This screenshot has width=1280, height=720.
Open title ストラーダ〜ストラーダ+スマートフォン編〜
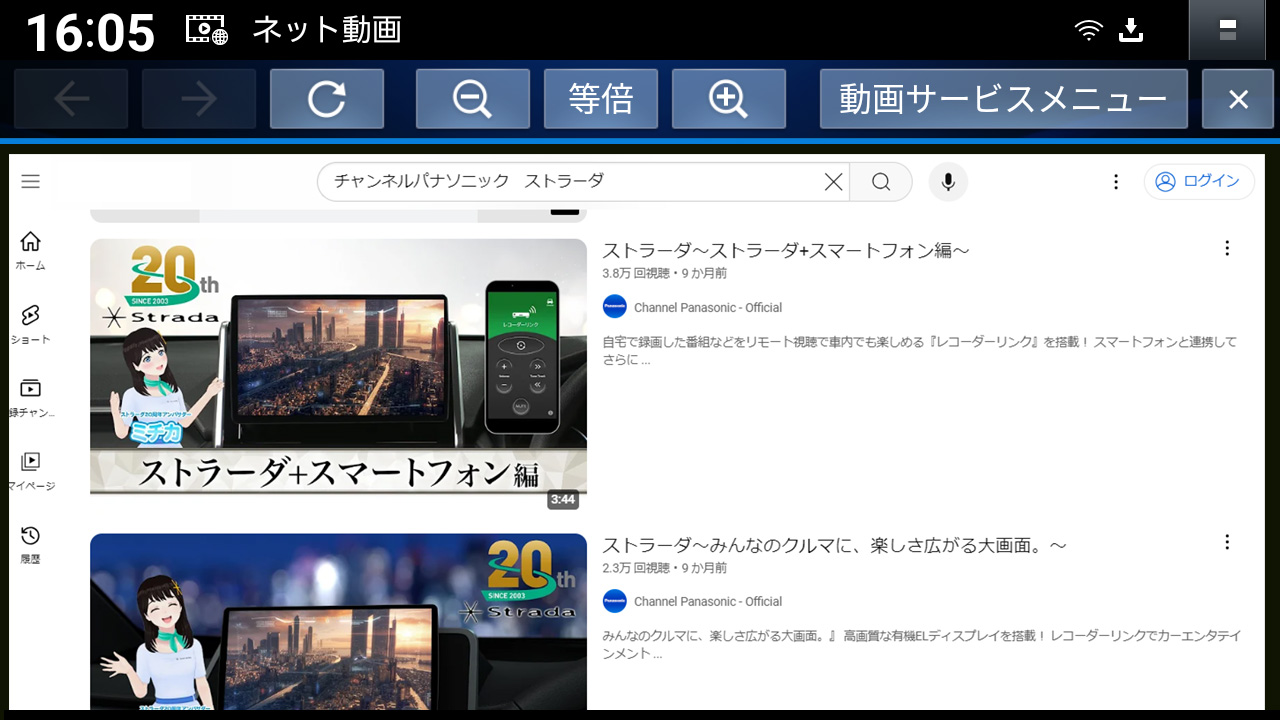786,250
